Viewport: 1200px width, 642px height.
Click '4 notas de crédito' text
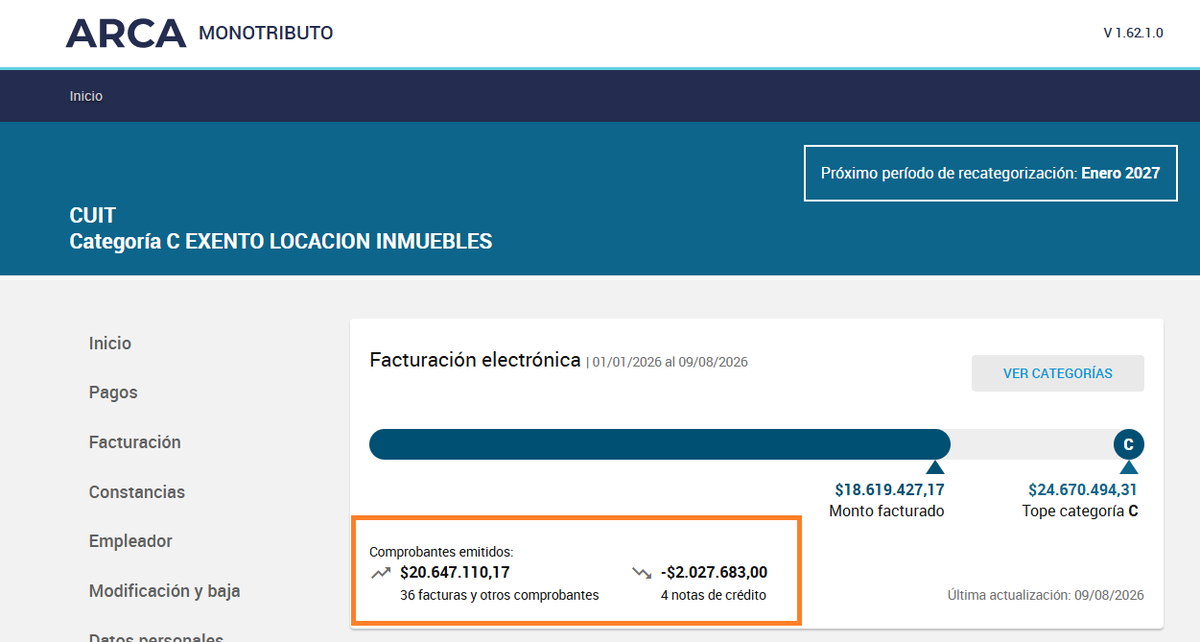(714, 595)
